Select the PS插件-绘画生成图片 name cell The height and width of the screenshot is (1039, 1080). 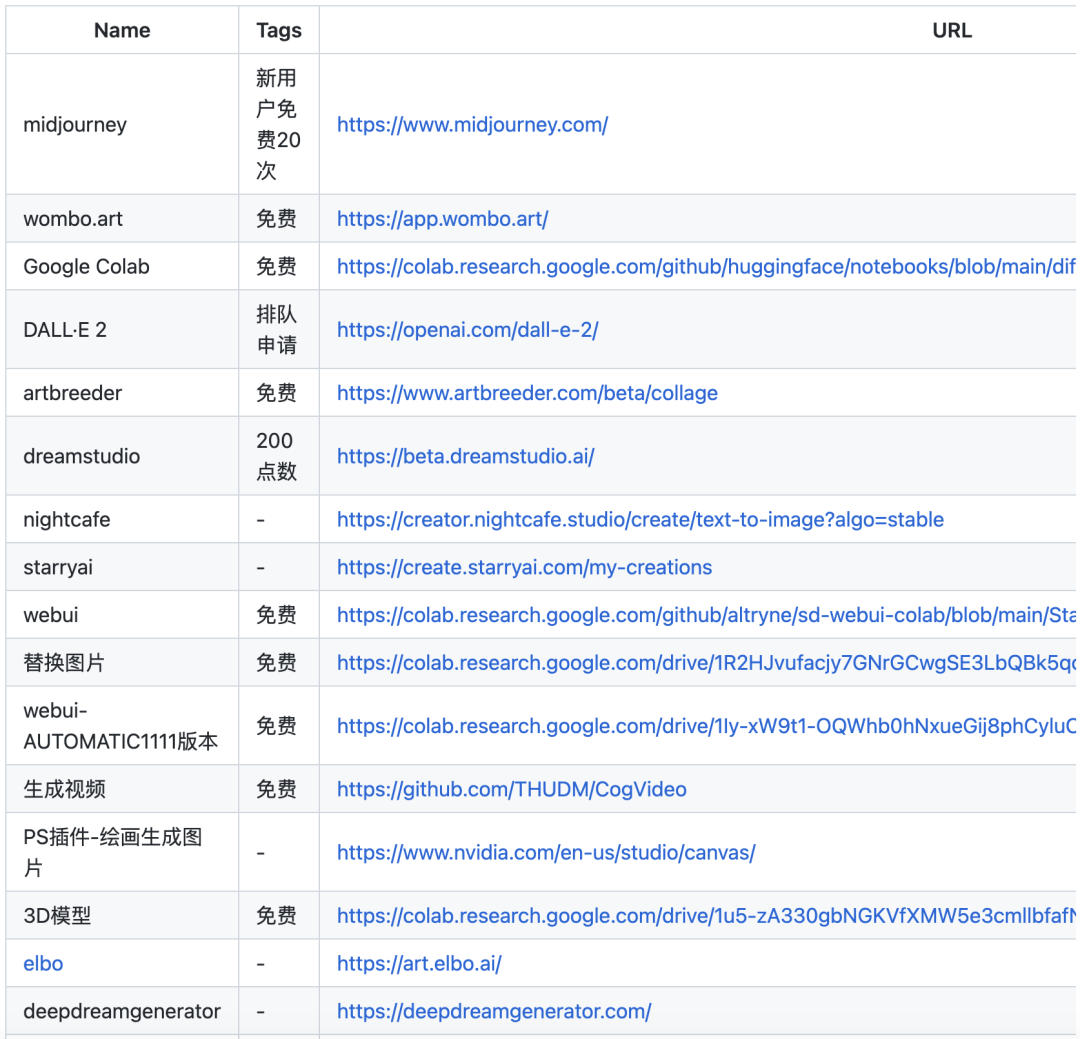pos(123,852)
